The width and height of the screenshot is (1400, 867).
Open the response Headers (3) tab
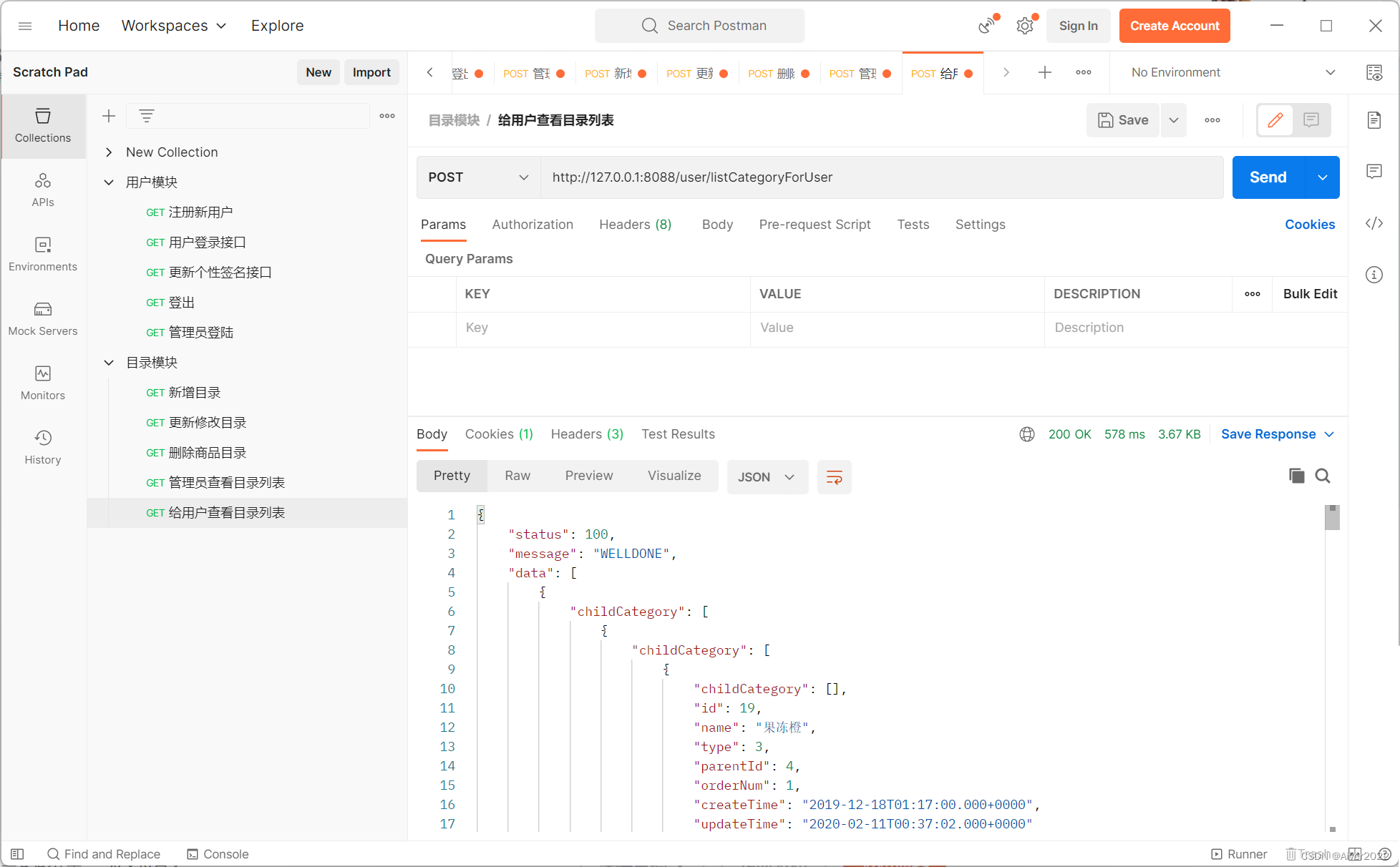(x=586, y=434)
